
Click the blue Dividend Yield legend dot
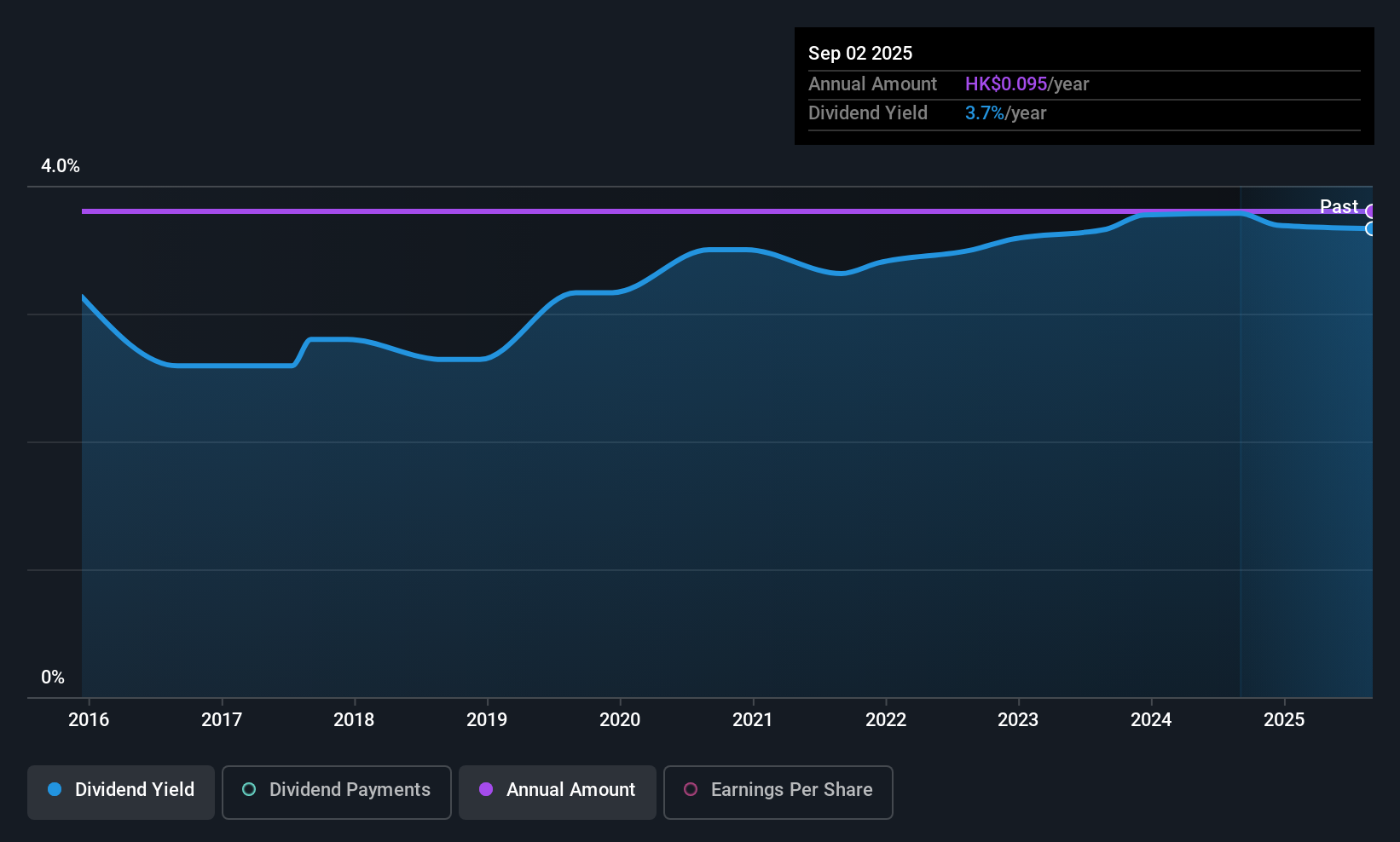point(55,790)
